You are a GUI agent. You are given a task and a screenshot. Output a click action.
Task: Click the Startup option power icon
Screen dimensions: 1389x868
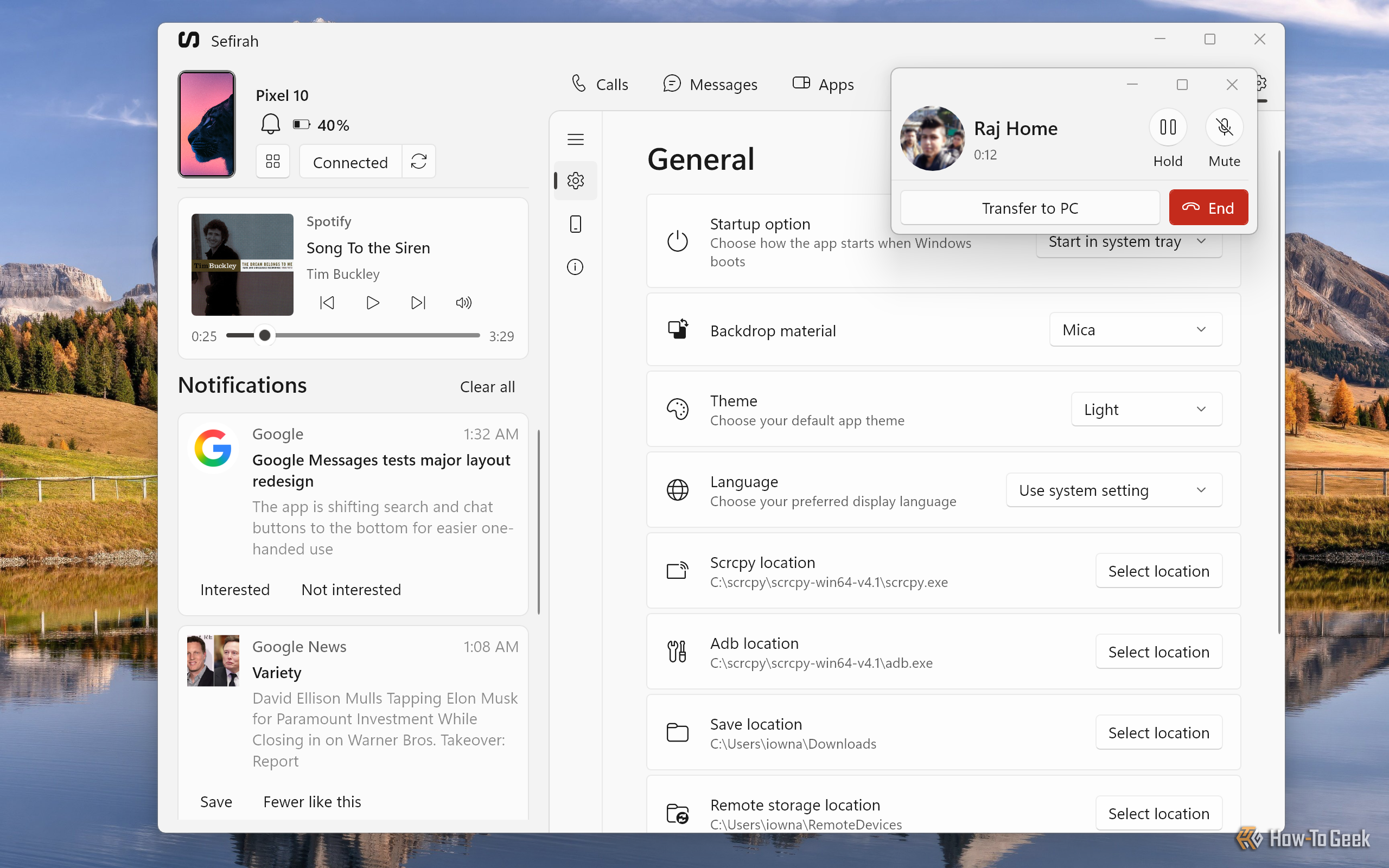point(677,241)
